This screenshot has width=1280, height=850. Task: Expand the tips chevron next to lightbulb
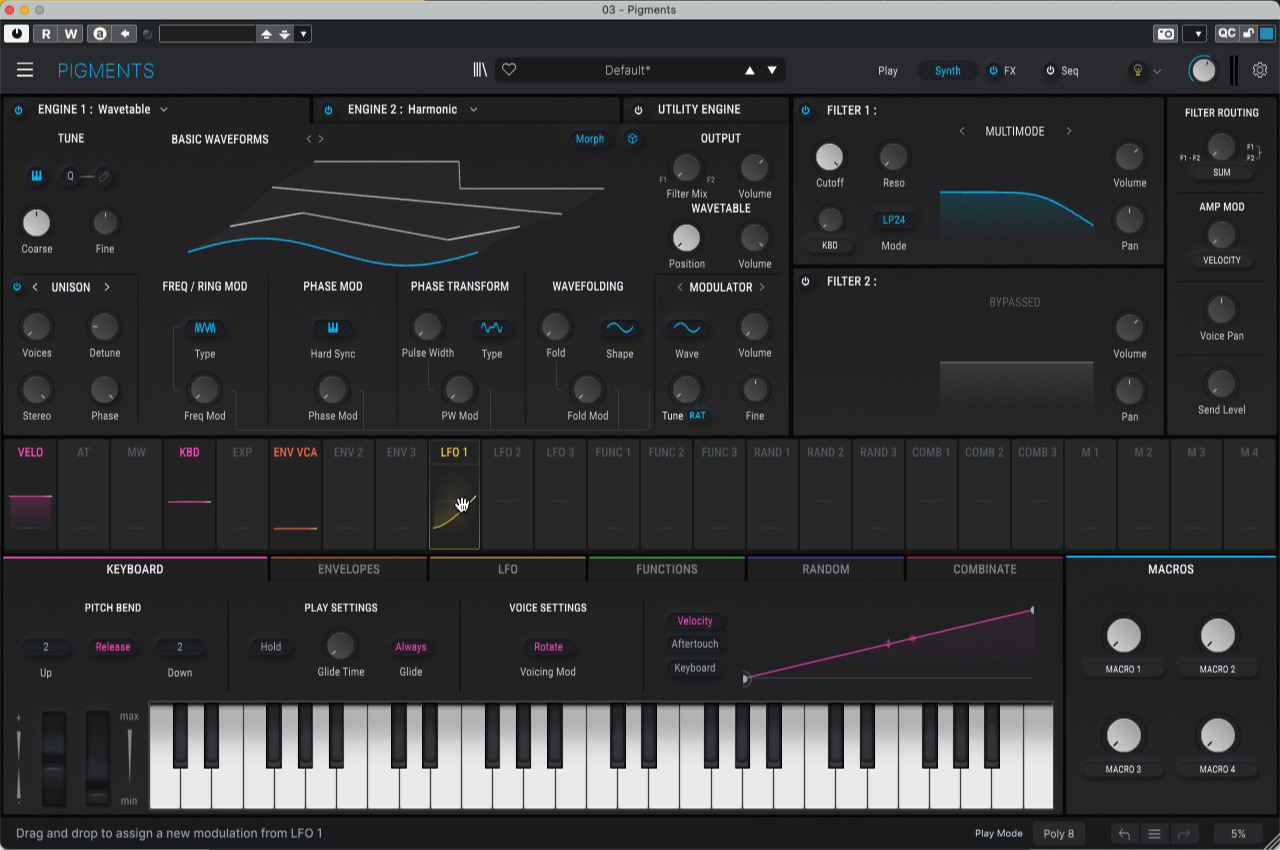click(1158, 71)
